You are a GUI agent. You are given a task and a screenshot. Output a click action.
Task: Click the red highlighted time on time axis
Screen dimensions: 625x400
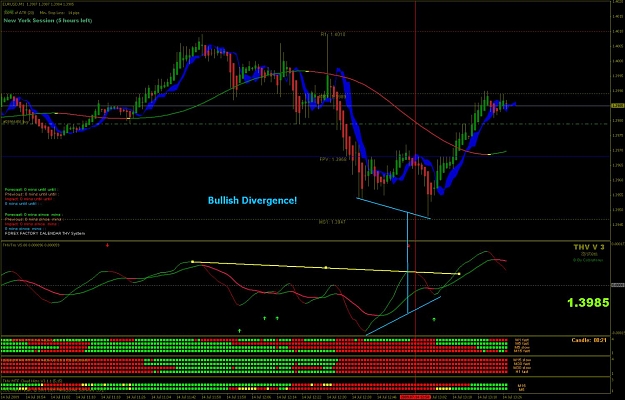pos(415,397)
